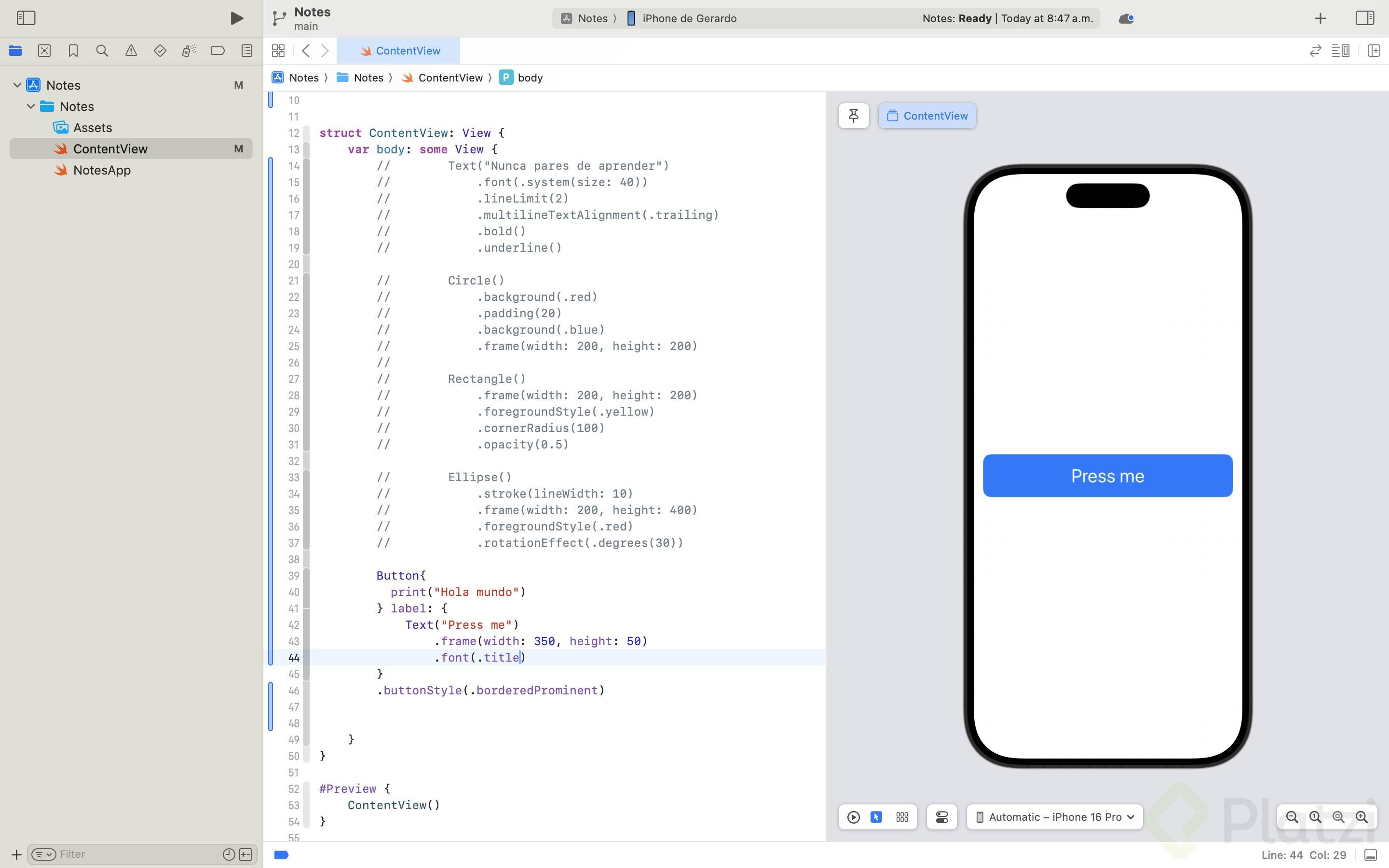The height and width of the screenshot is (868, 1389).
Task: Open the Bookmark navigator icon
Action: [73, 51]
